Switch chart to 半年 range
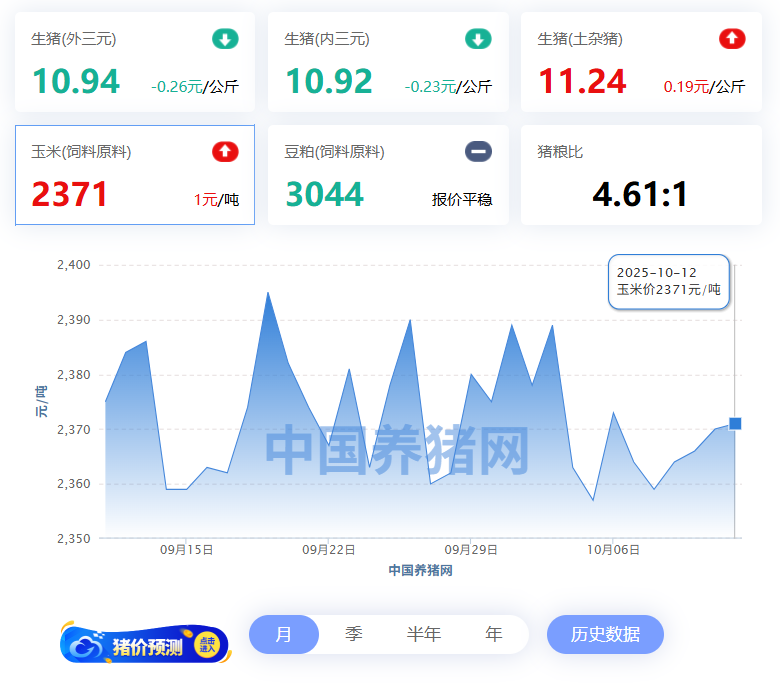 click(x=424, y=634)
